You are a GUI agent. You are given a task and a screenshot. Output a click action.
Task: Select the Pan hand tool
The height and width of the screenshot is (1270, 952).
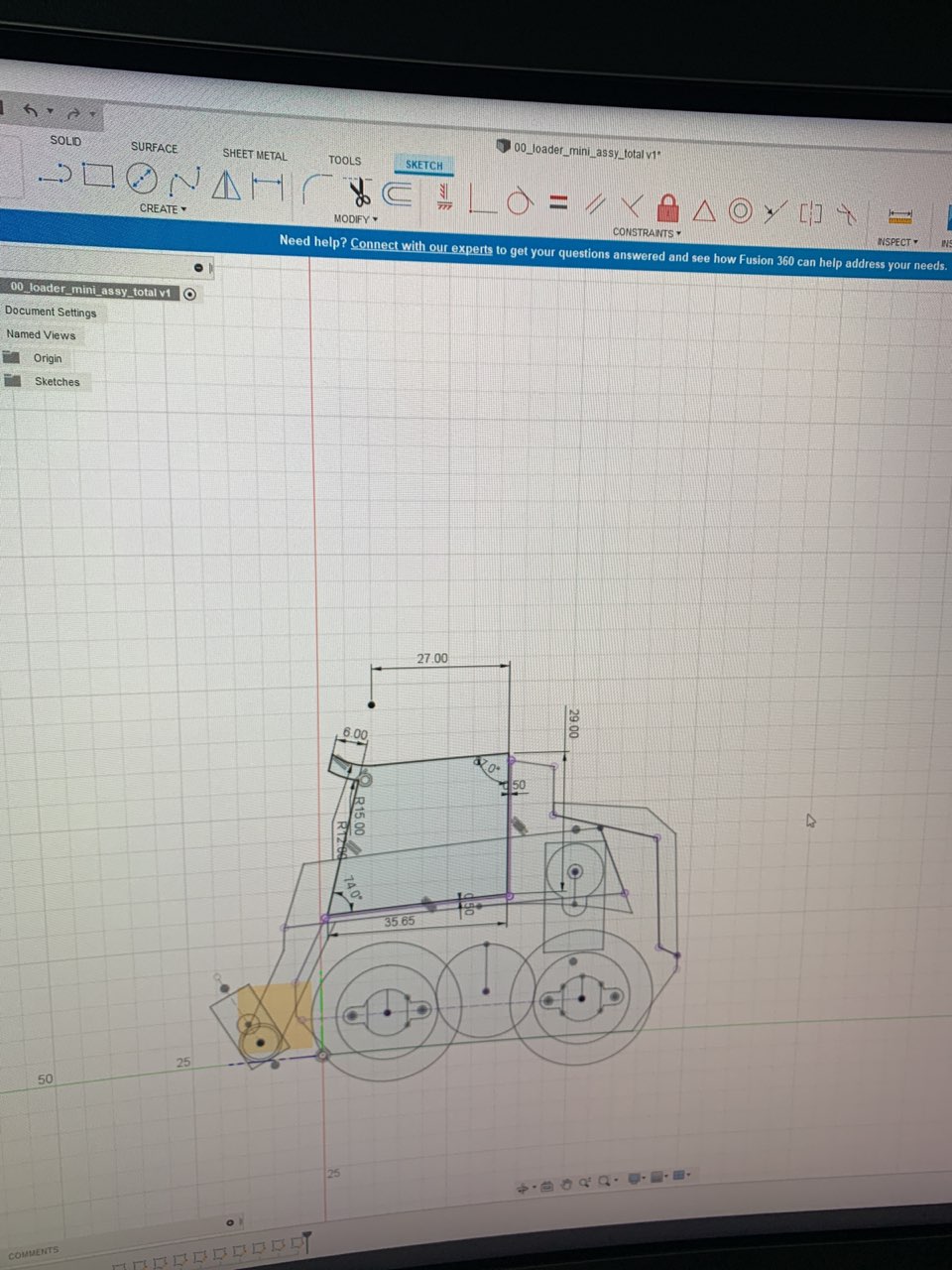coord(566,1185)
